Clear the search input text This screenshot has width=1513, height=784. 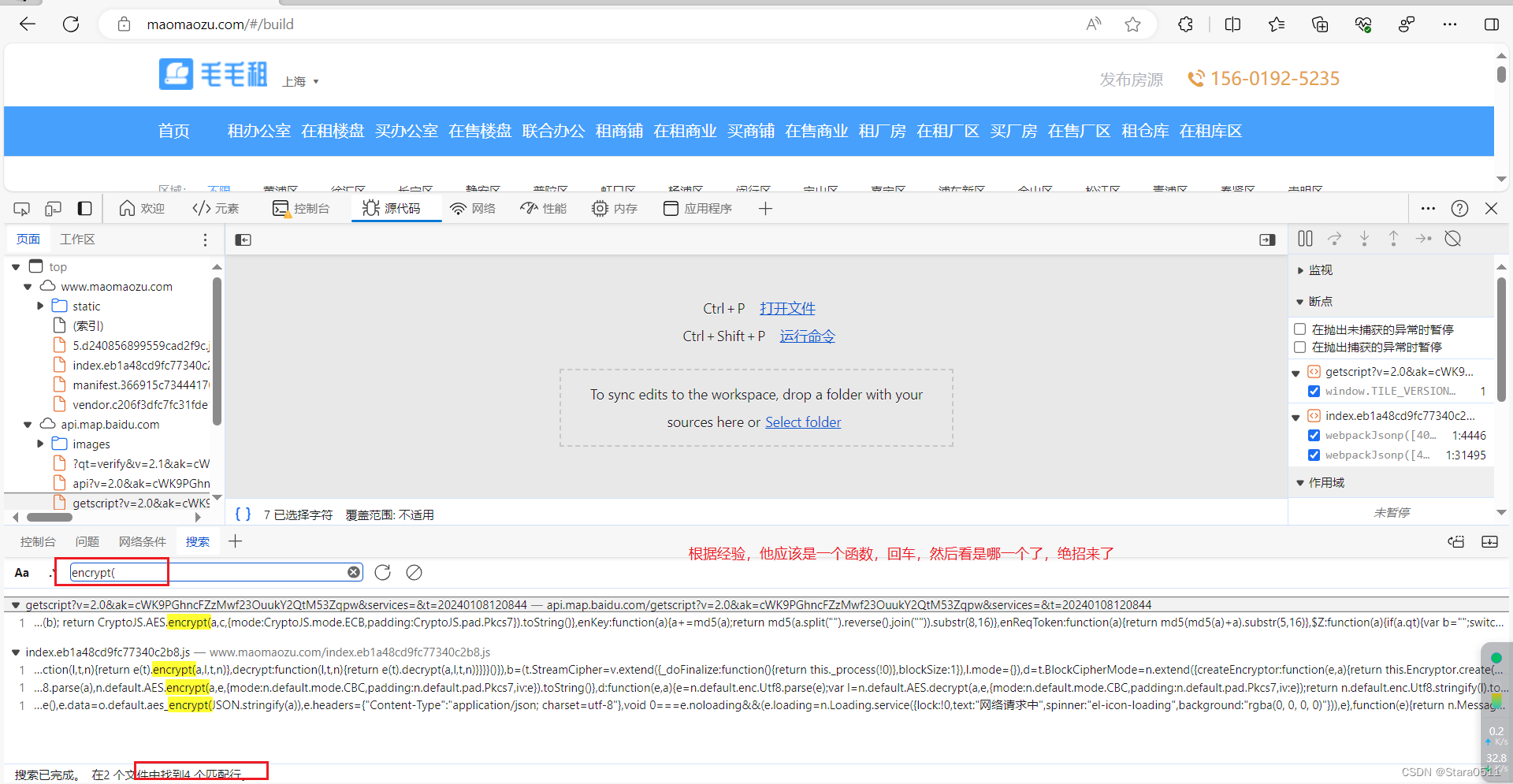click(354, 572)
